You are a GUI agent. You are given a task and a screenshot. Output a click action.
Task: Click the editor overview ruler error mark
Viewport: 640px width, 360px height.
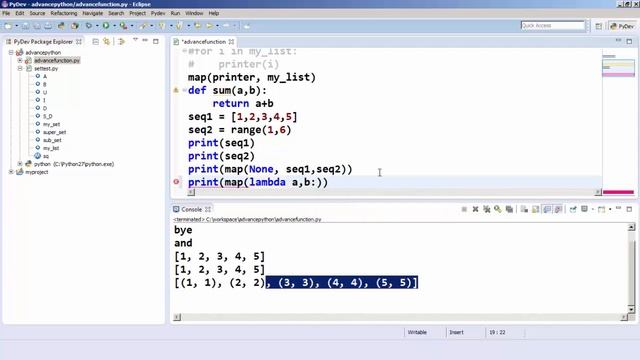[x=618, y=192]
